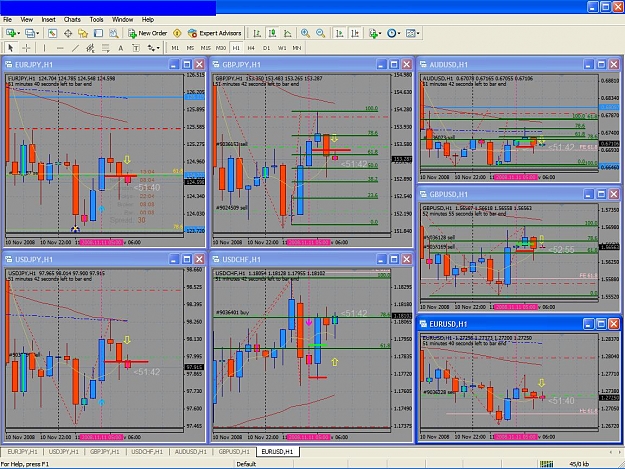Toggle the Expert Advisors button
Viewport: 625px width, 469px height.
tap(214, 33)
